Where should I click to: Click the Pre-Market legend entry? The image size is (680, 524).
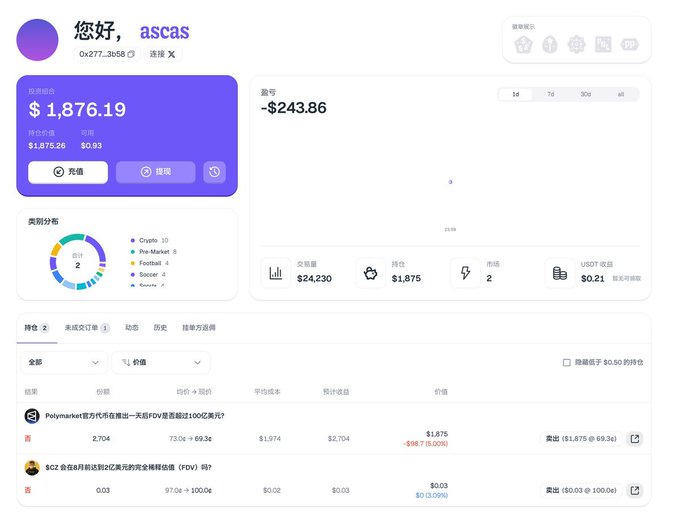154,252
